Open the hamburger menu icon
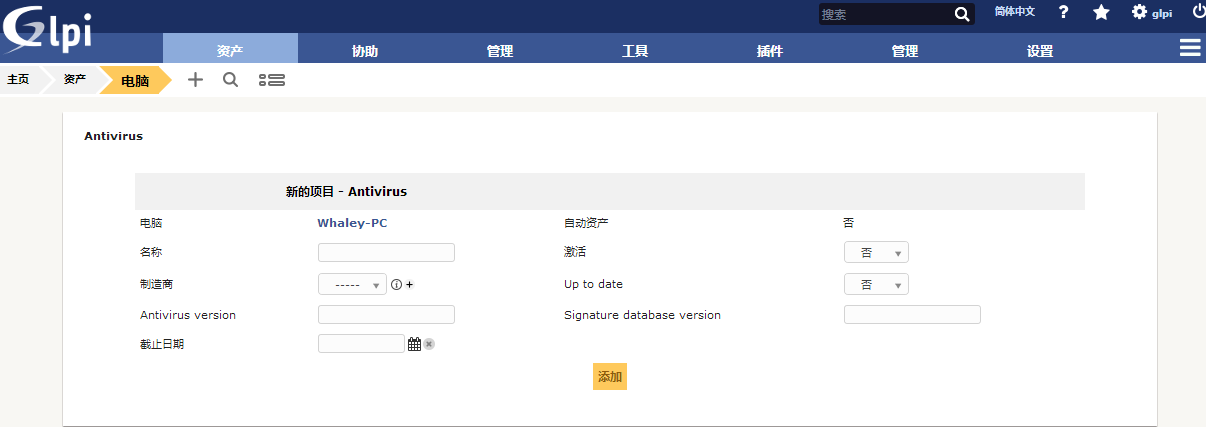Screen dimensions: 1206x427 (x=1190, y=48)
